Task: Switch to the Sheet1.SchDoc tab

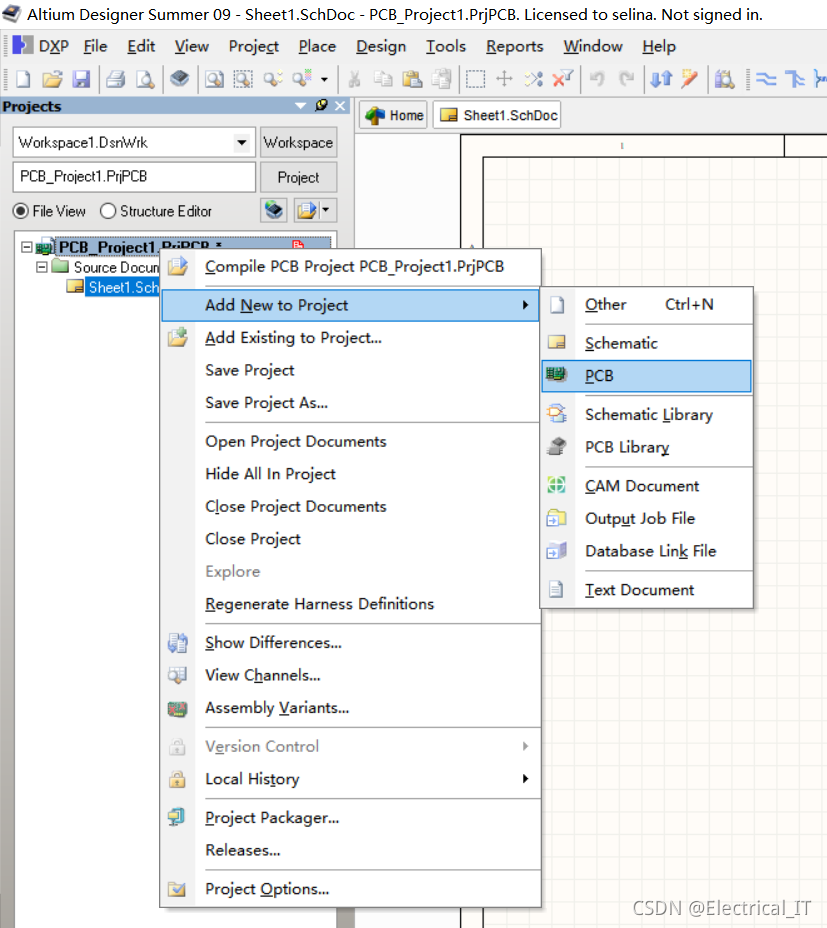Action: (x=497, y=115)
